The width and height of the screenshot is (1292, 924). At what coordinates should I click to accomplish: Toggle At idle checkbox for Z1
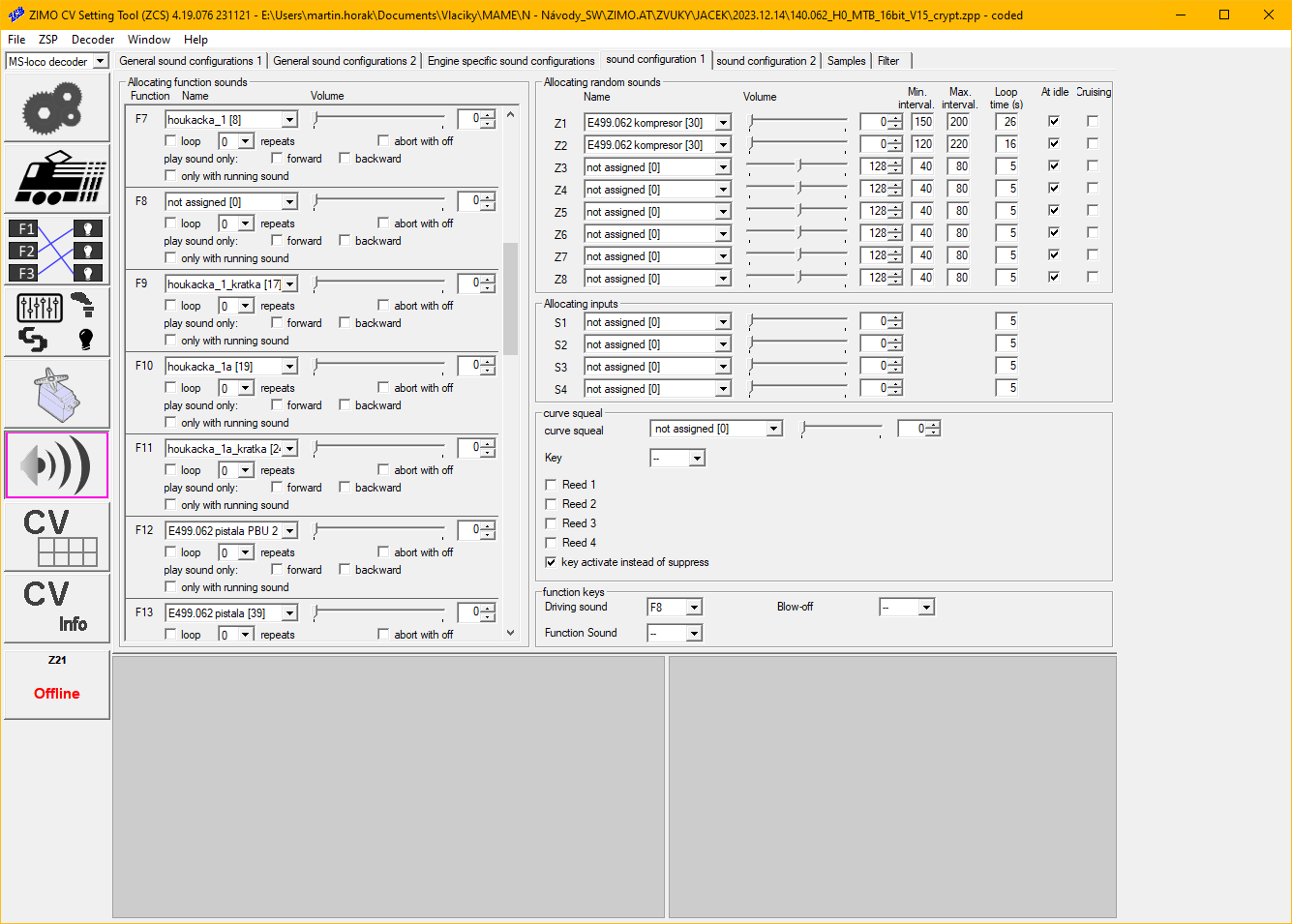coord(1054,122)
